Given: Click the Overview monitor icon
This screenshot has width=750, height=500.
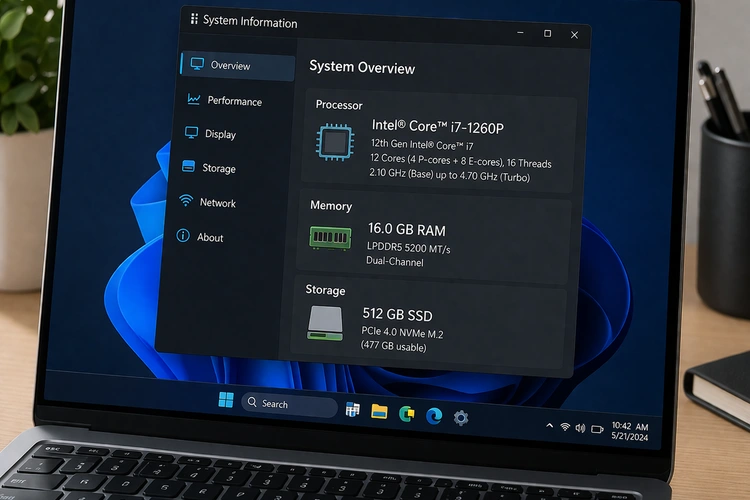Looking at the screenshot, I should 197,64.
